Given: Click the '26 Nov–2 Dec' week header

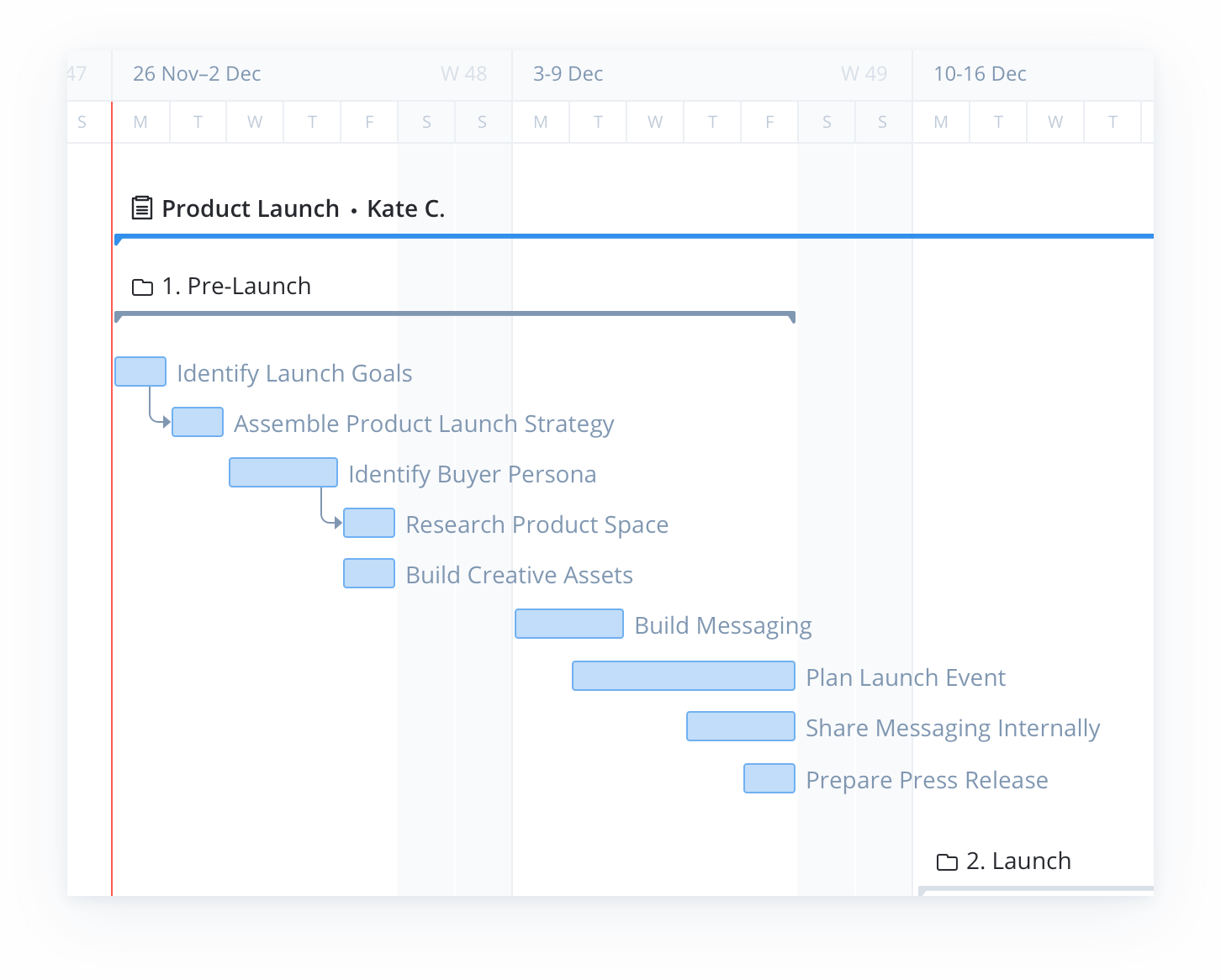Looking at the screenshot, I should click(x=197, y=74).
